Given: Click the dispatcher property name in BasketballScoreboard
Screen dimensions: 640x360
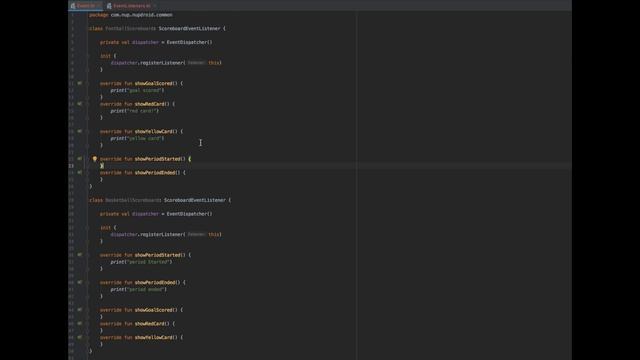Looking at the screenshot, I should [145, 213].
